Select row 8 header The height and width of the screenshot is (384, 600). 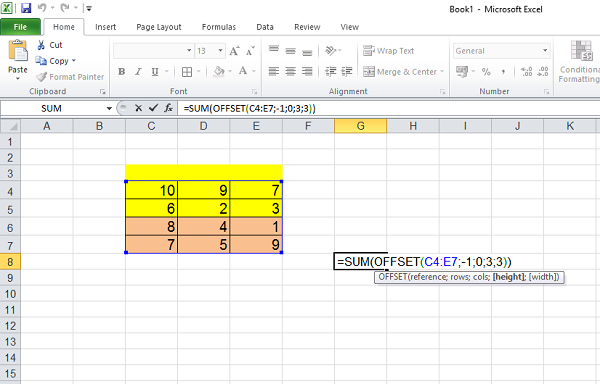coord(10,262)
